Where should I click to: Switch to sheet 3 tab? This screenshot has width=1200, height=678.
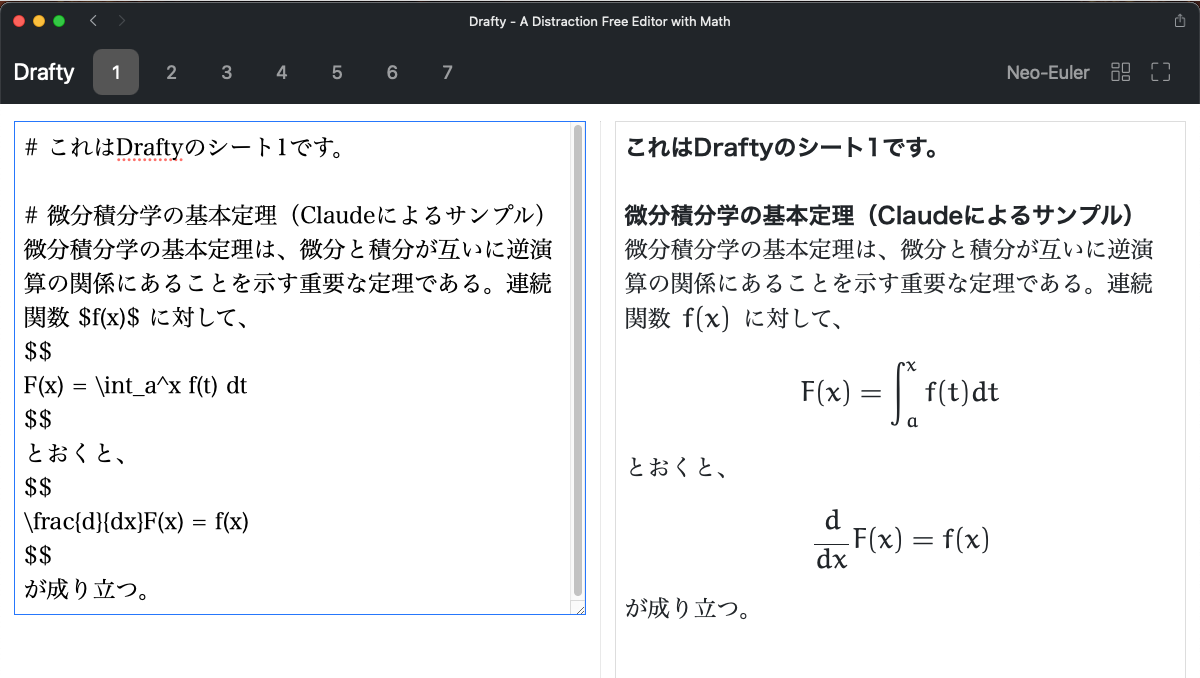(x=227, y=72)
